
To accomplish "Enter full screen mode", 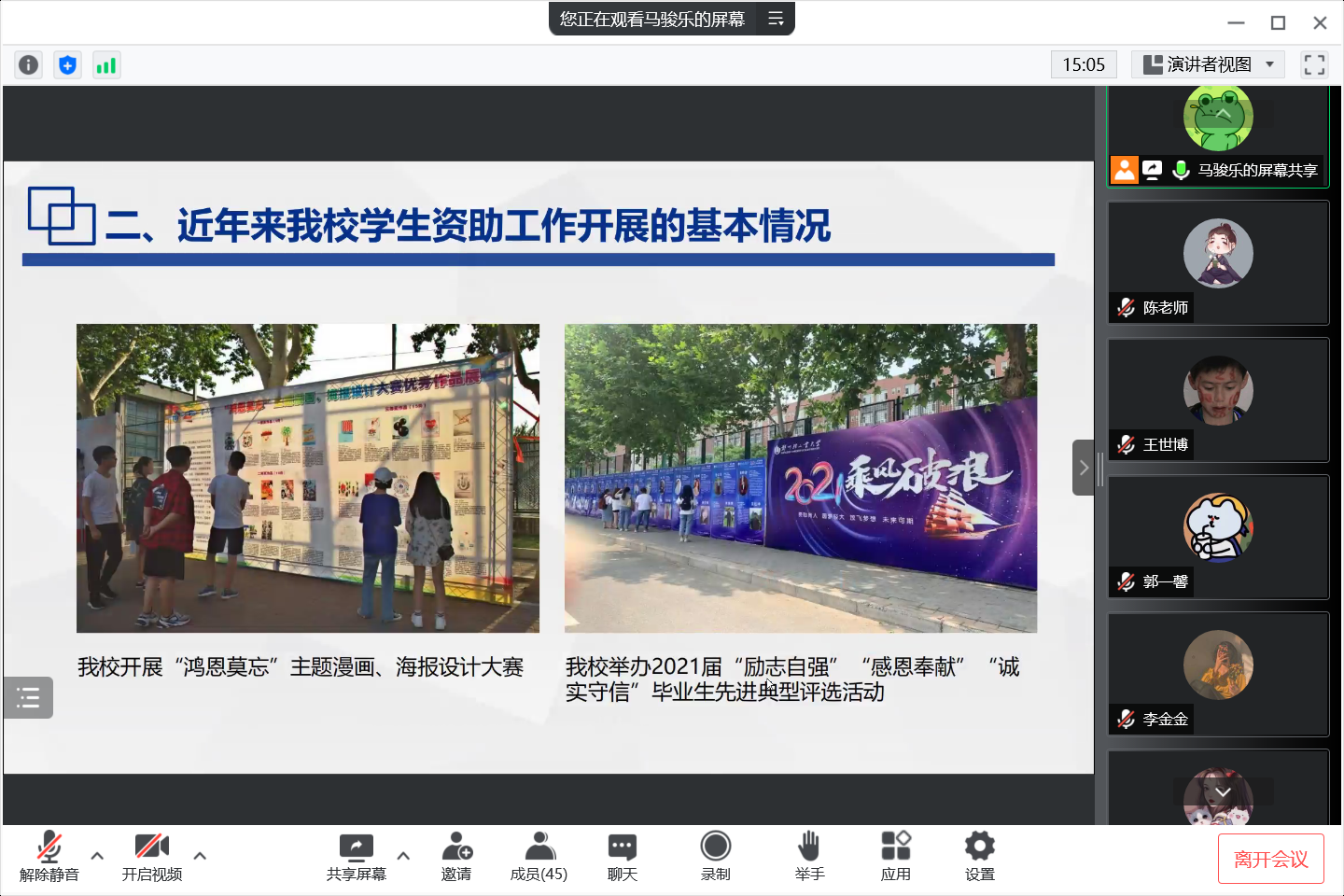I will click(x=1314, y=64).
